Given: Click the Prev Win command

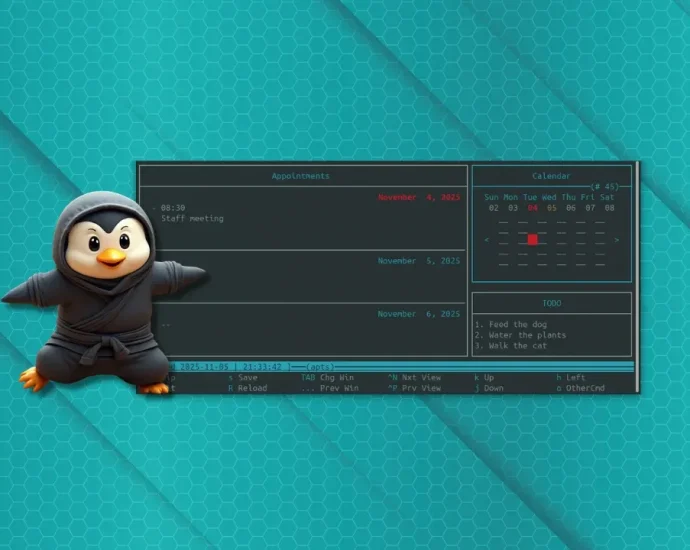Looking at the screenshot, I should [x=330, y=388].
